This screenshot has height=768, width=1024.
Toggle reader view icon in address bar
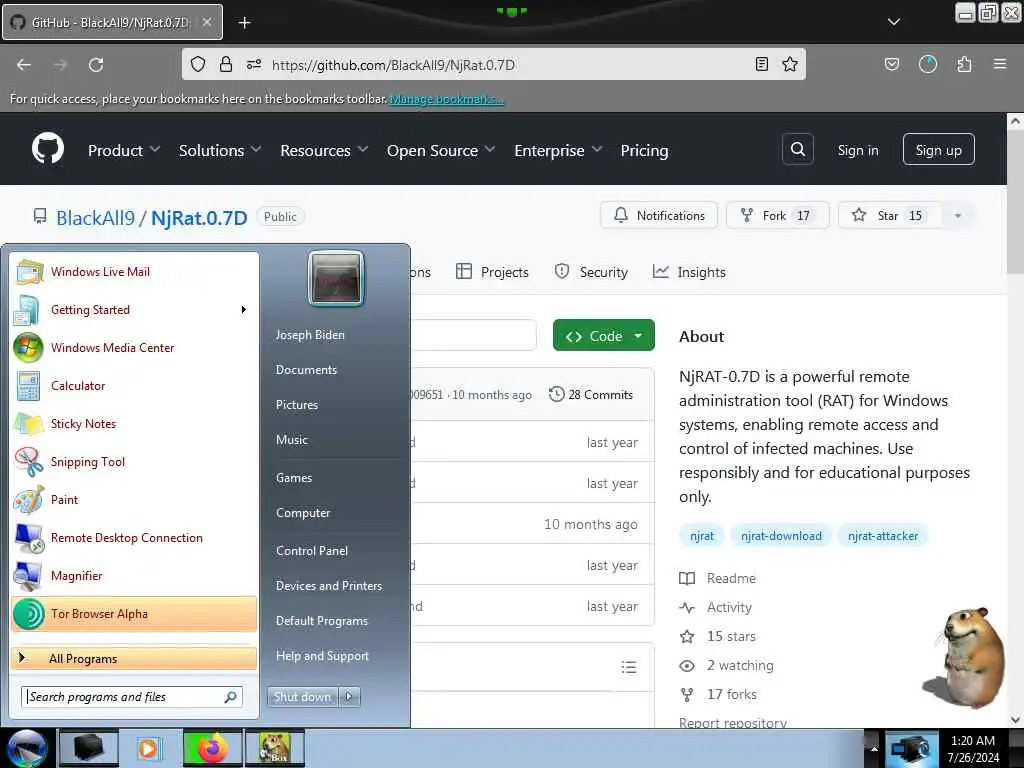pos(761,64)
